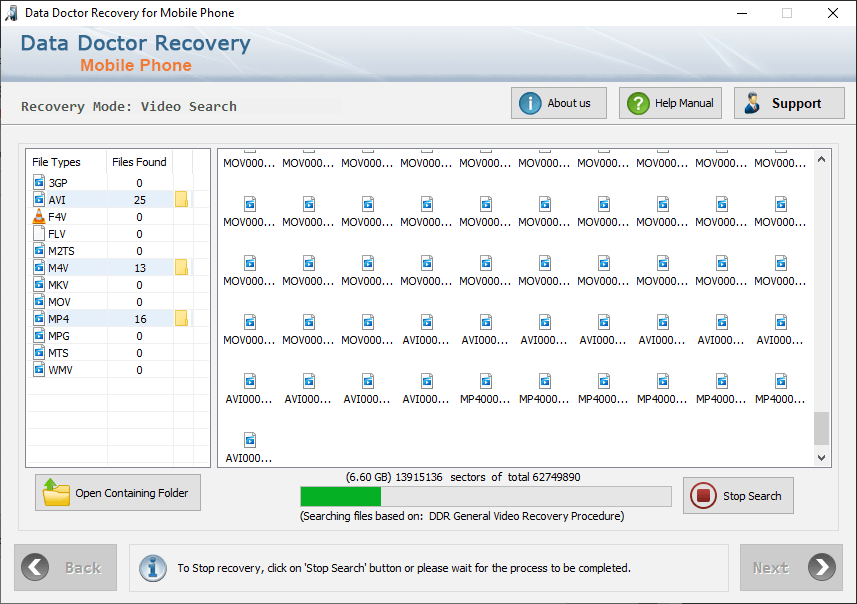857x604 pixels.
Task: Open the Help Manual
Action: click(x=670, y=103)
